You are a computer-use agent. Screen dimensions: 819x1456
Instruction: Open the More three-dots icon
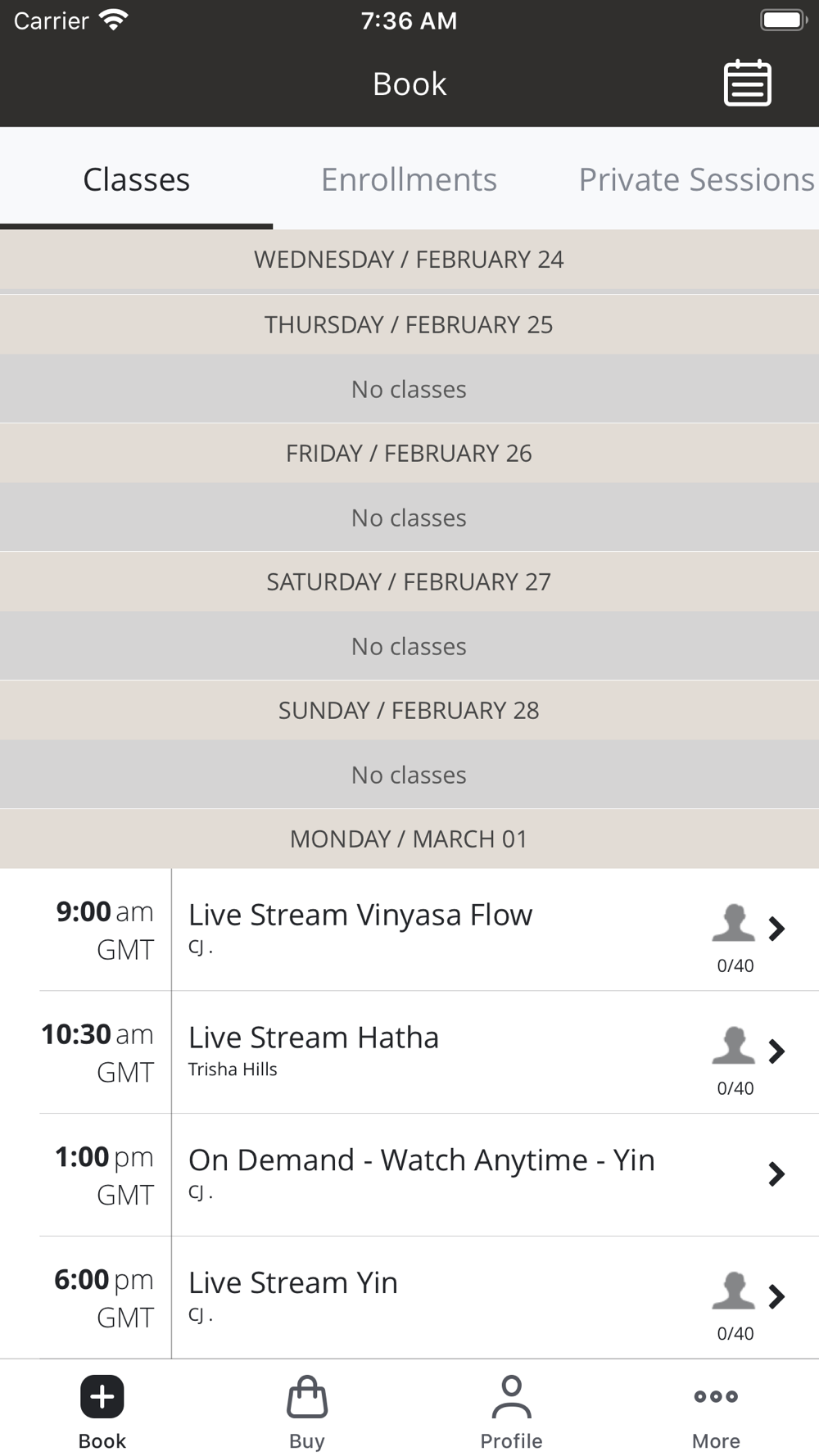coord(716,1396)
